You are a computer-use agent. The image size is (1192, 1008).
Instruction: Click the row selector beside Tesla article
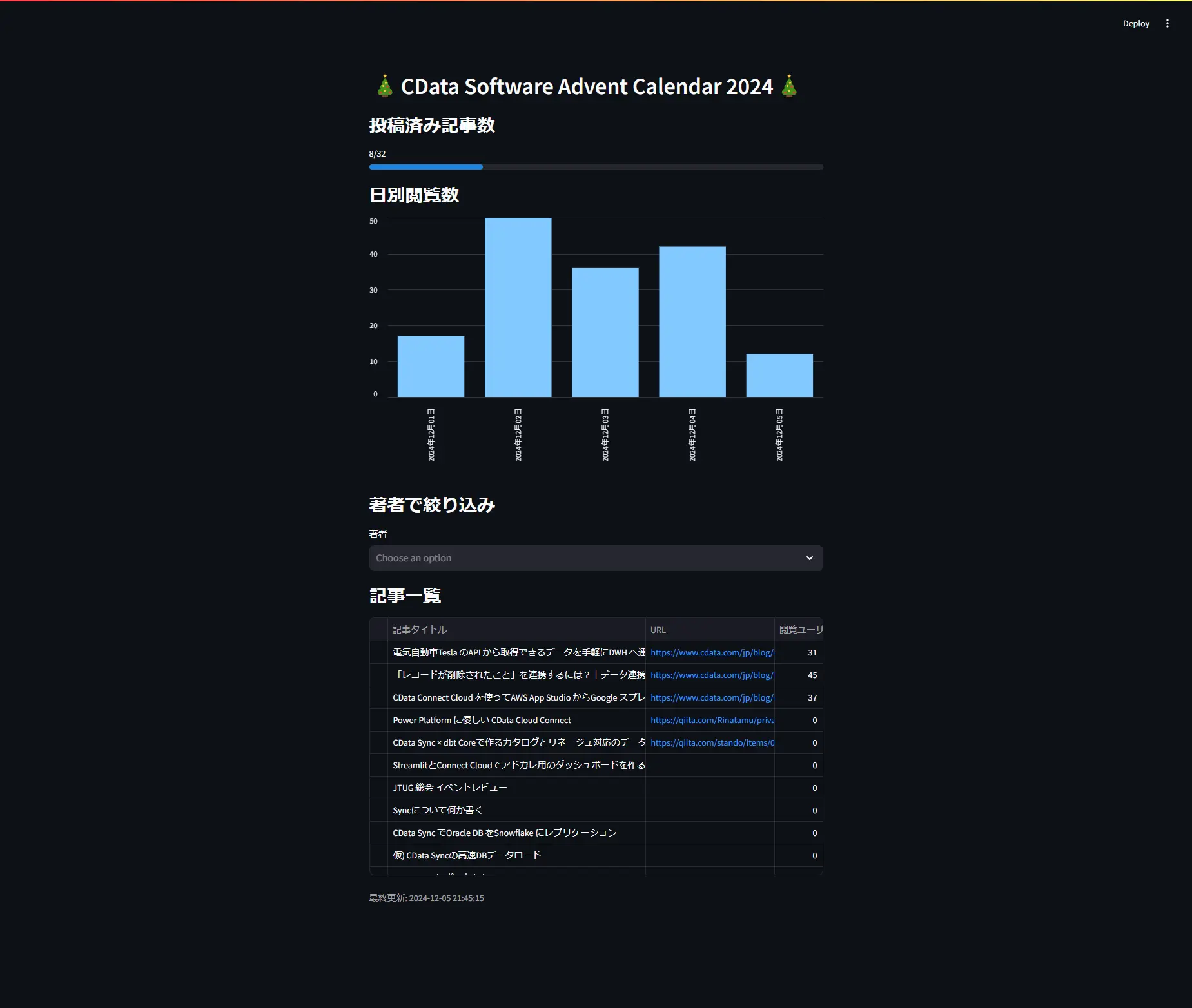(378, 652)
